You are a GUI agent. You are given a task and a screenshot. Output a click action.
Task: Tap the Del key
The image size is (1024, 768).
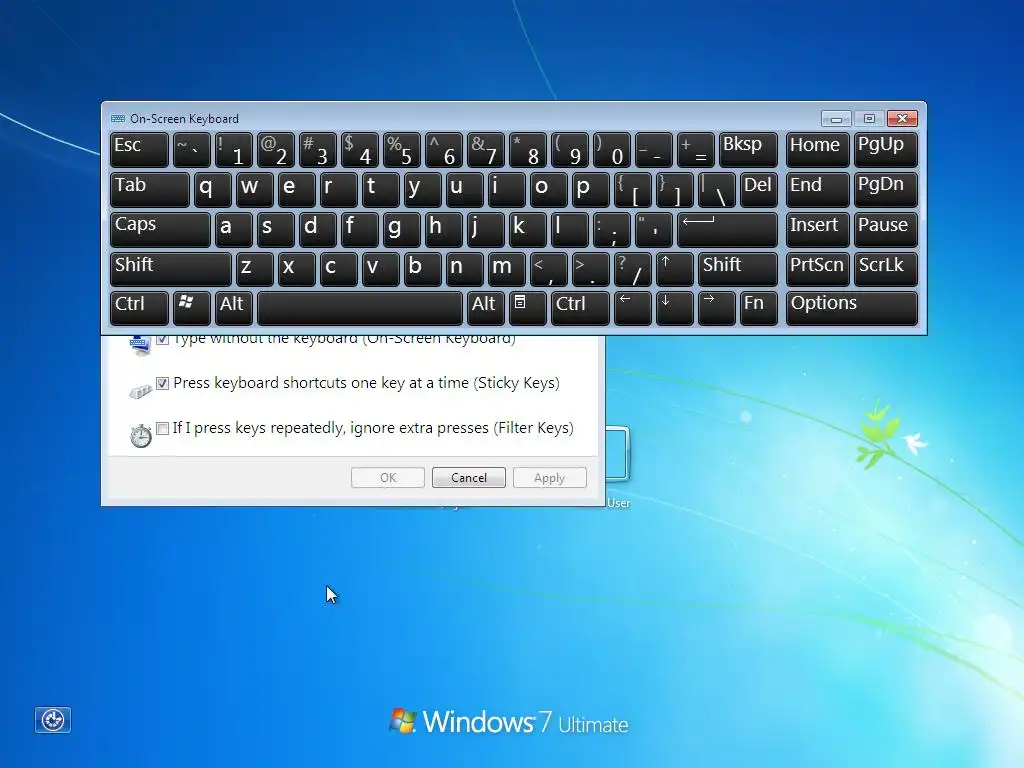click(759, 189)
